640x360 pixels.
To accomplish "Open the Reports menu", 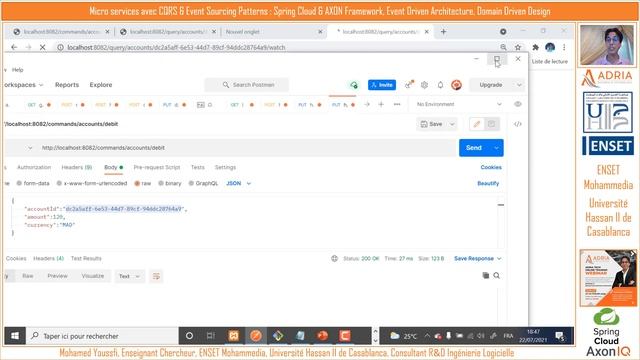I will [x=67, y=85].
